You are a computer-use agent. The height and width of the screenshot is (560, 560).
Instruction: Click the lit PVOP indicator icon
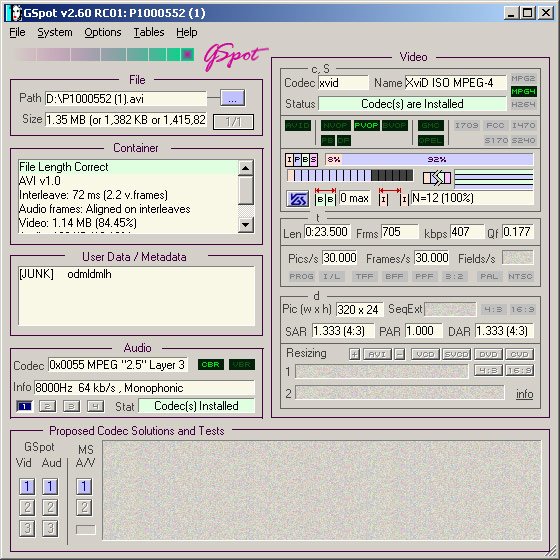(366, 126)
